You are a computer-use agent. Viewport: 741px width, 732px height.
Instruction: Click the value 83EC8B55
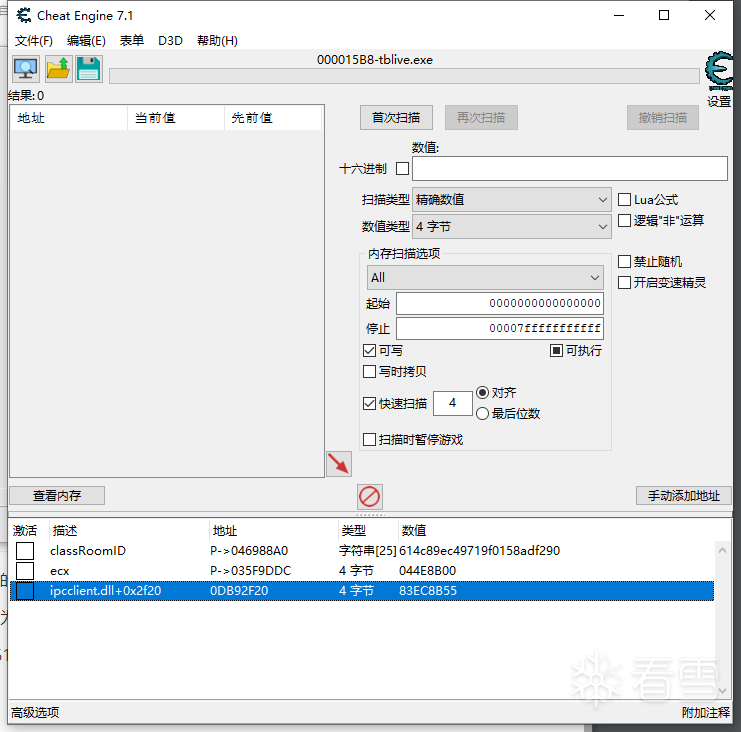428,591
